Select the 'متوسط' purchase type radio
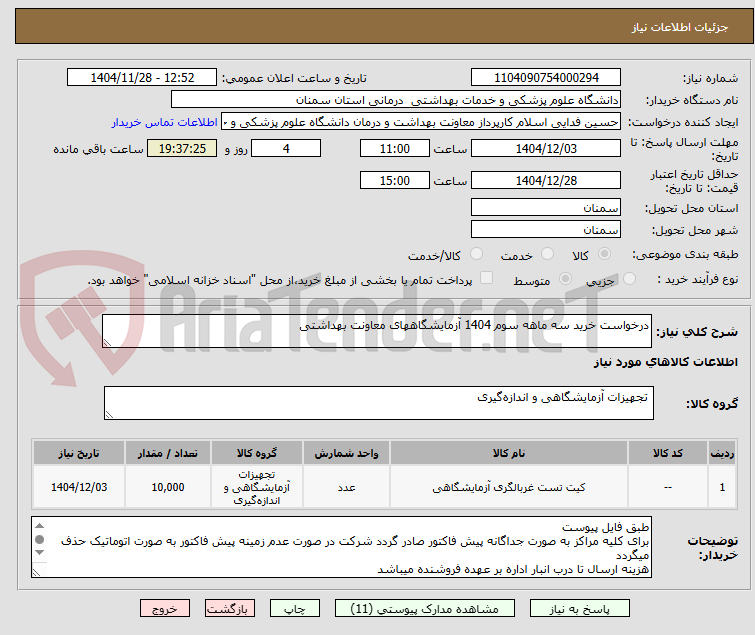 (x=565, y=279)
